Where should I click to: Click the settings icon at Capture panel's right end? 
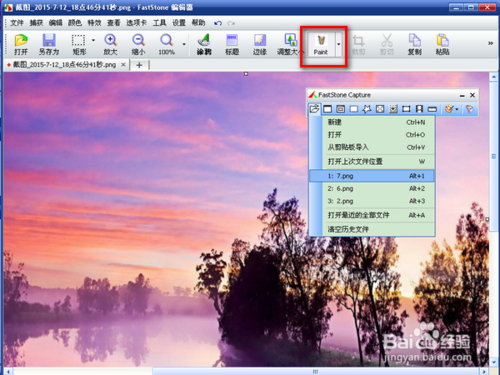[x=470, y=109]
